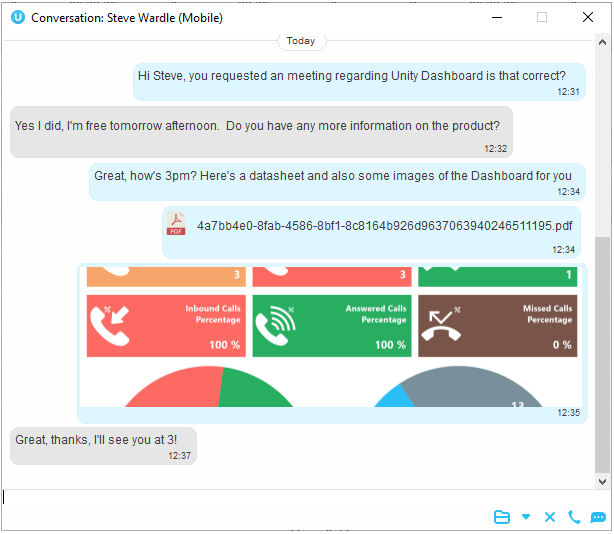
Task: Click the chat bubble send icon
Action: pyautogui.click(x=598, y=517)
